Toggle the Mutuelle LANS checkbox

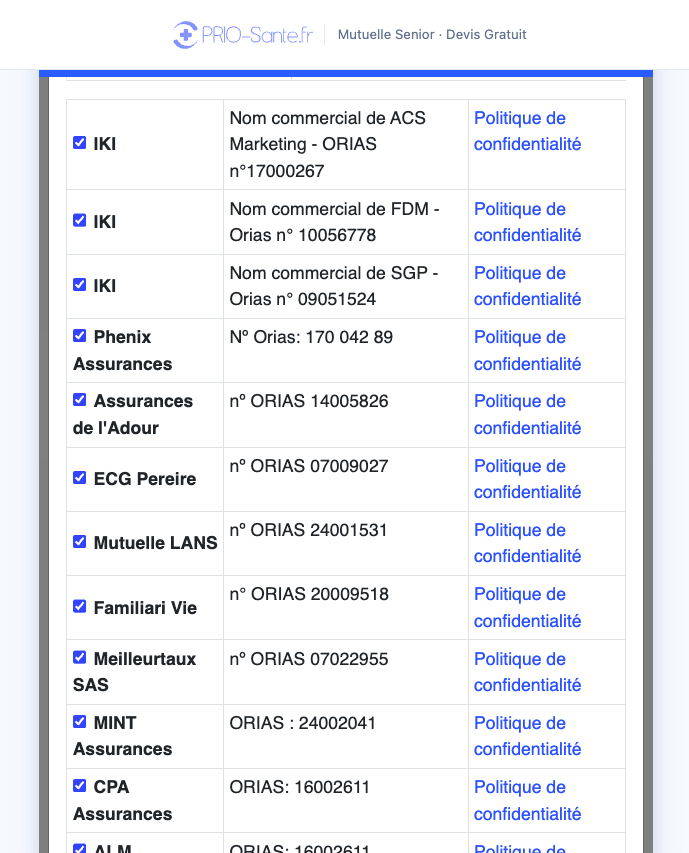[x=79, y=542]
